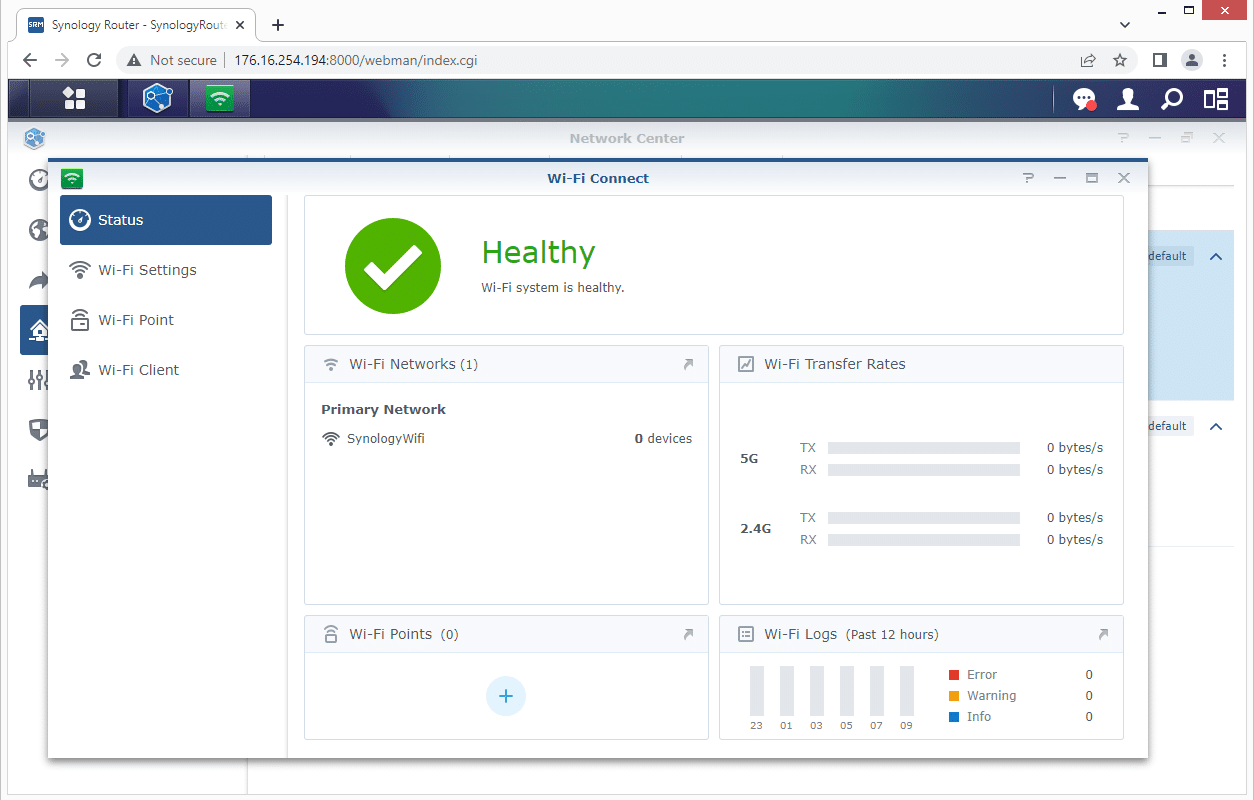Maximize the Wi-Fi Connect window

(x=1092, y=178)
